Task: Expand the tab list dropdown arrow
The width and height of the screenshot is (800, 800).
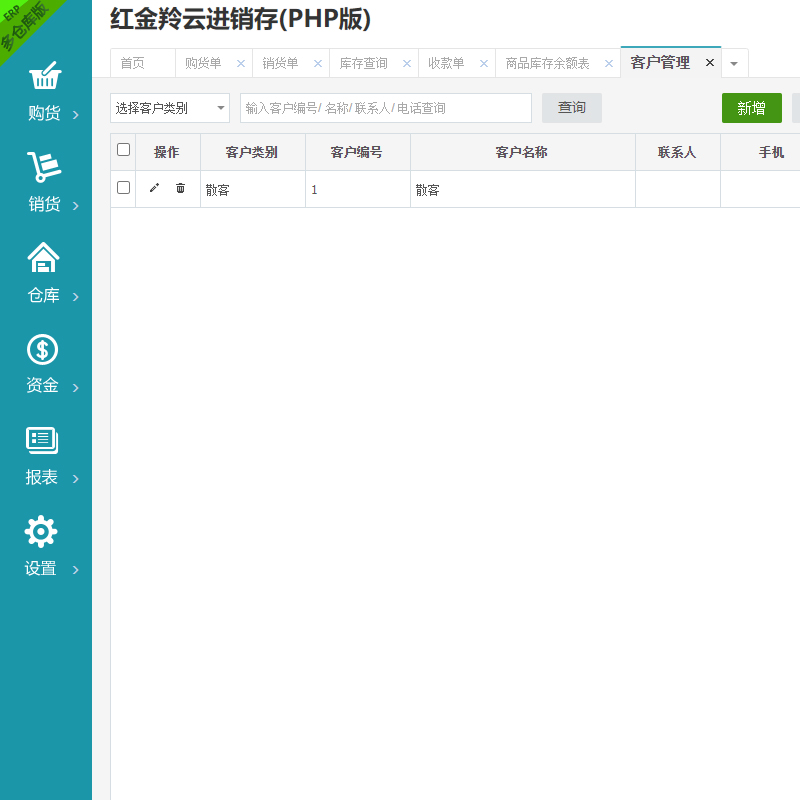Action: click(734, 63)
